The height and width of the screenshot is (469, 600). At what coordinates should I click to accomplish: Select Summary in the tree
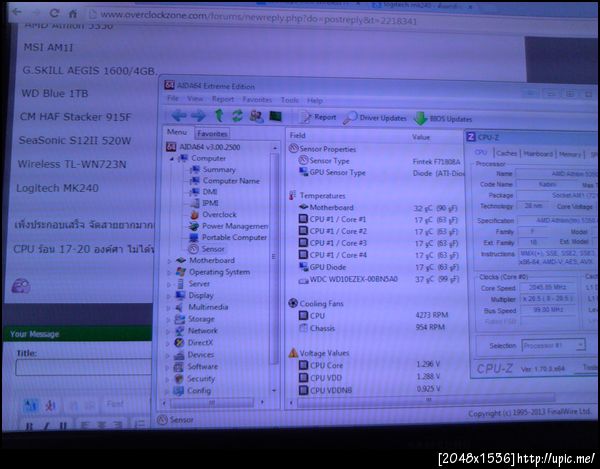(213, 169)
